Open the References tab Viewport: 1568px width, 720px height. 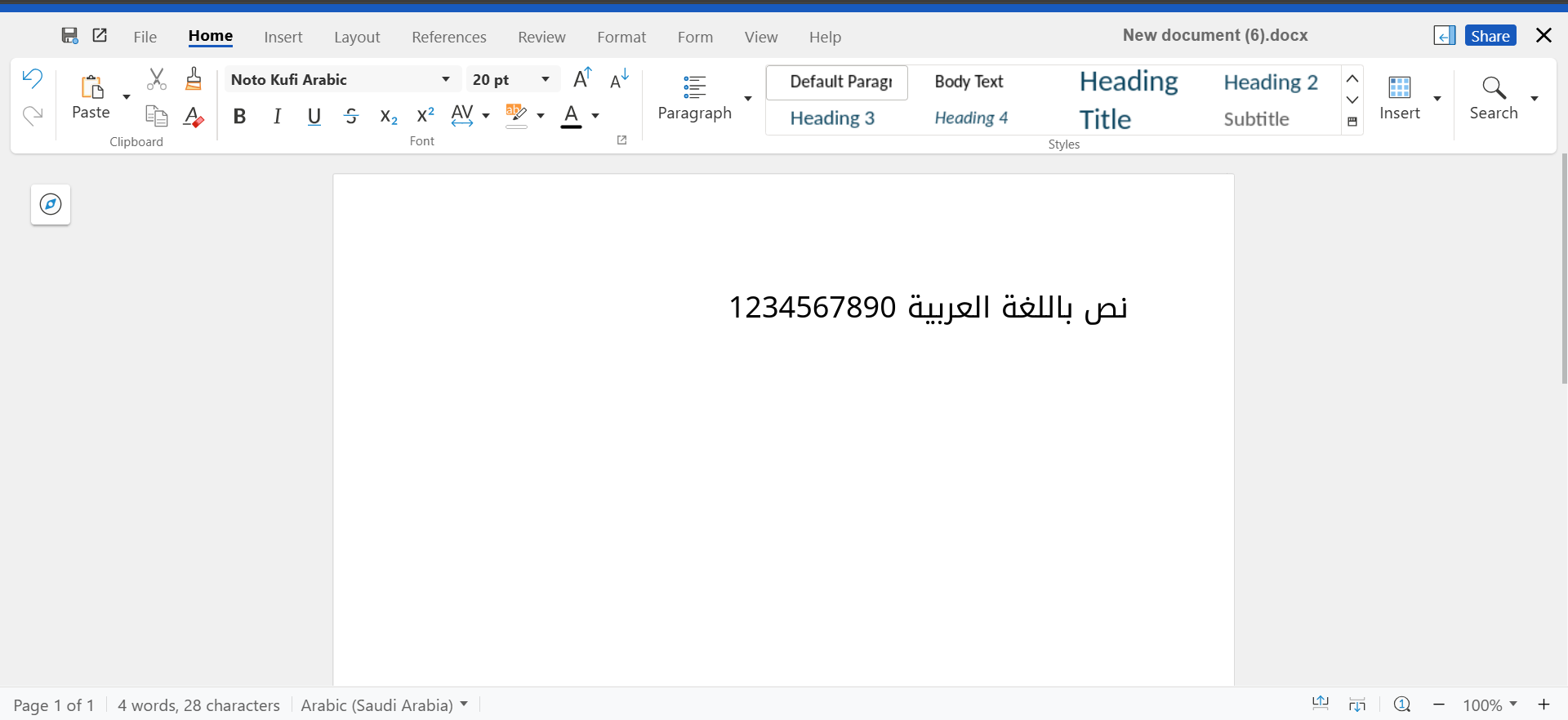tap(448, 37)
